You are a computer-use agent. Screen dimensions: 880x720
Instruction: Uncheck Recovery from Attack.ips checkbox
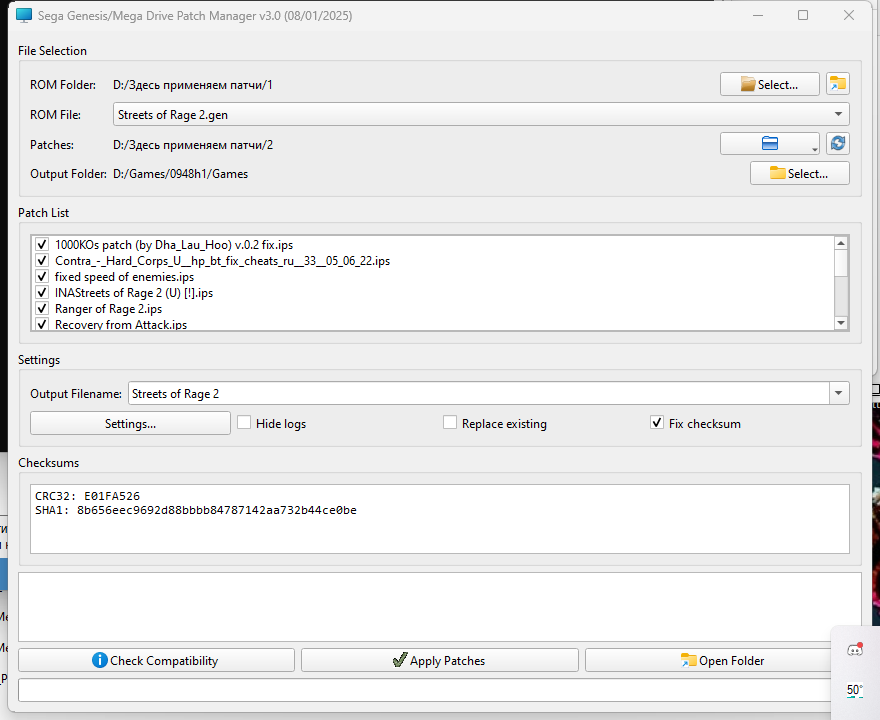click(42, 324)
